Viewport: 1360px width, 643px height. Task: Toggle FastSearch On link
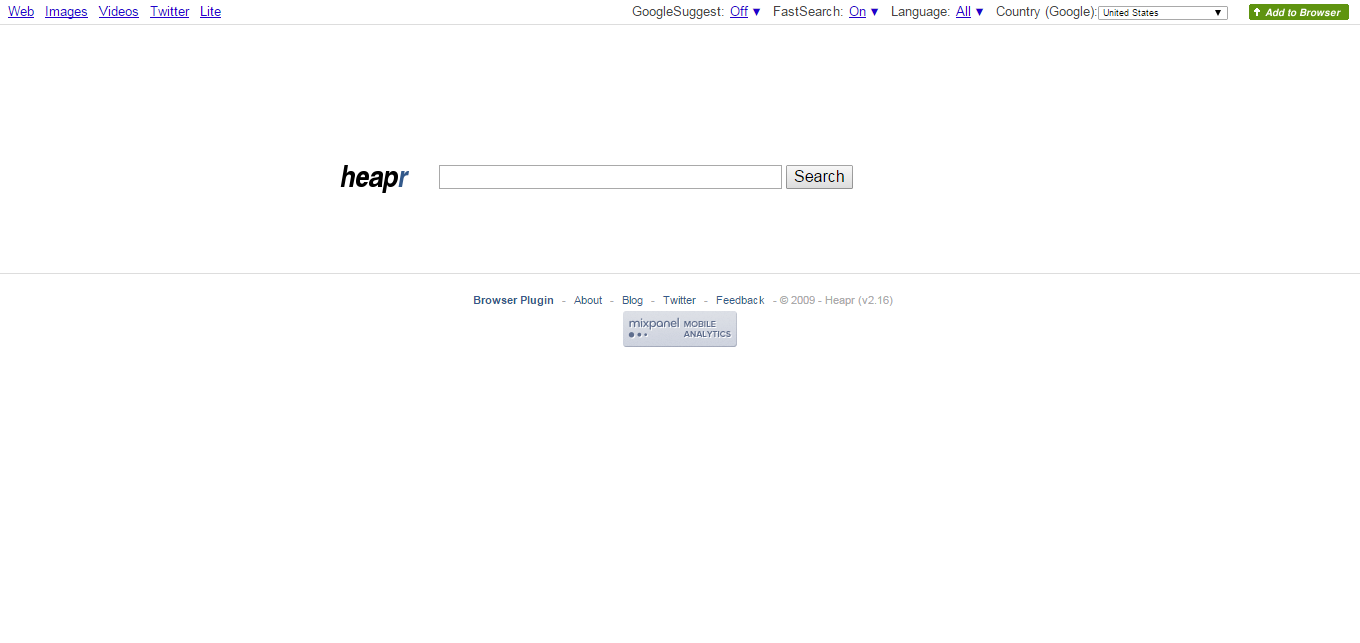(x=857, y=12)
